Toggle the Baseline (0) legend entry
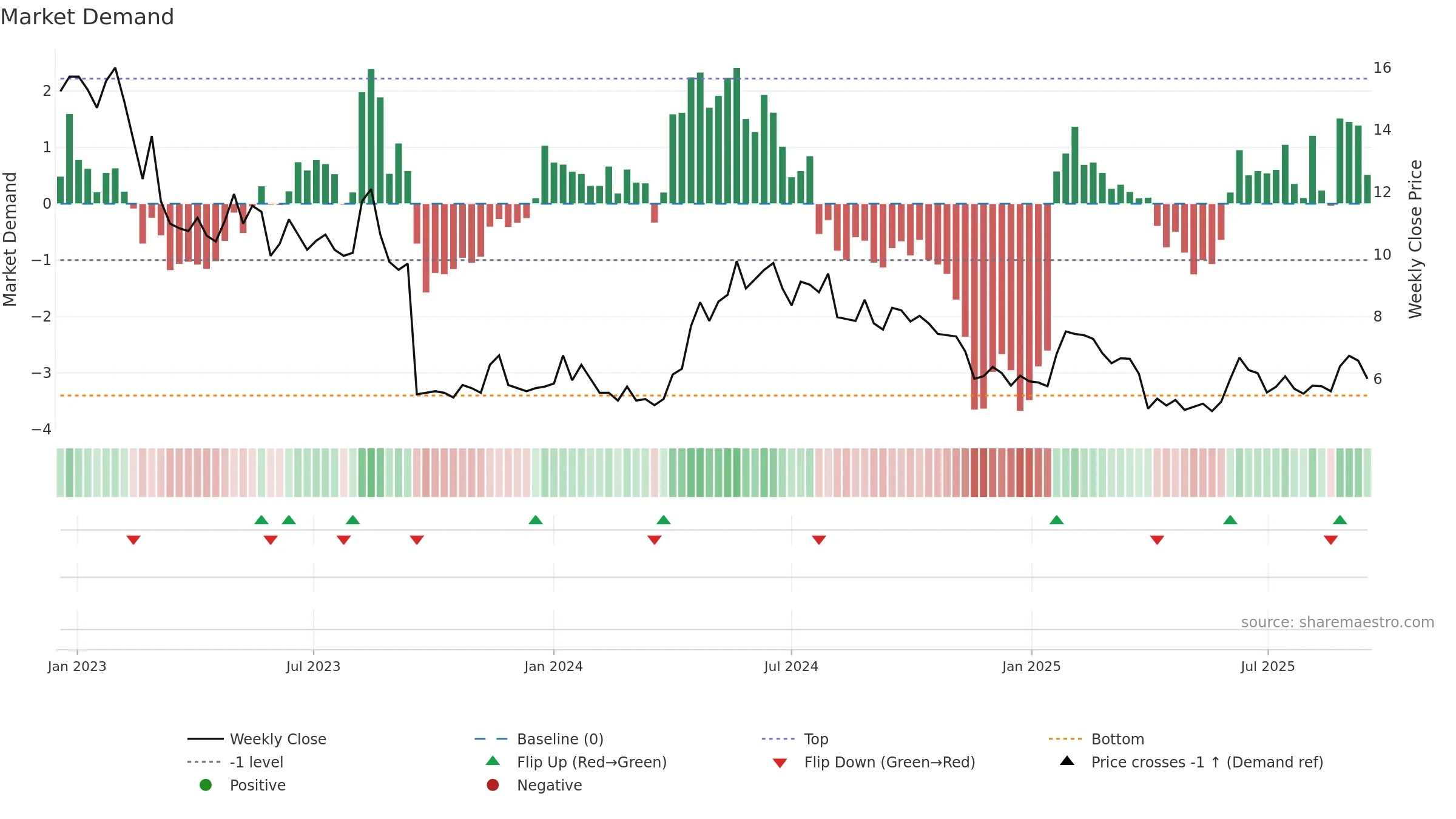Screen dimensions: 1456x819 pos(539,739)
